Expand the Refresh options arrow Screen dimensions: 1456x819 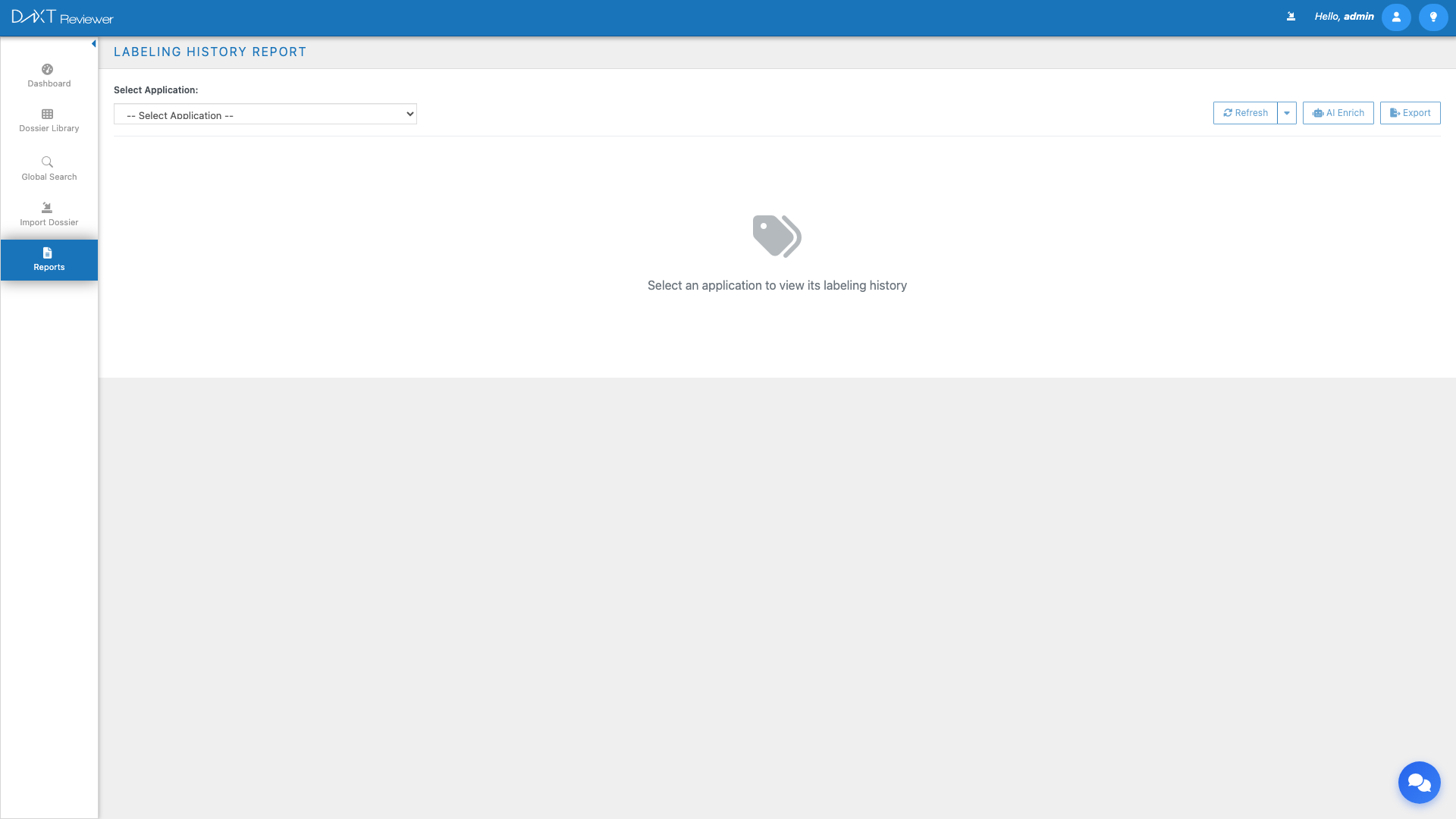[x=1287, y=113]
